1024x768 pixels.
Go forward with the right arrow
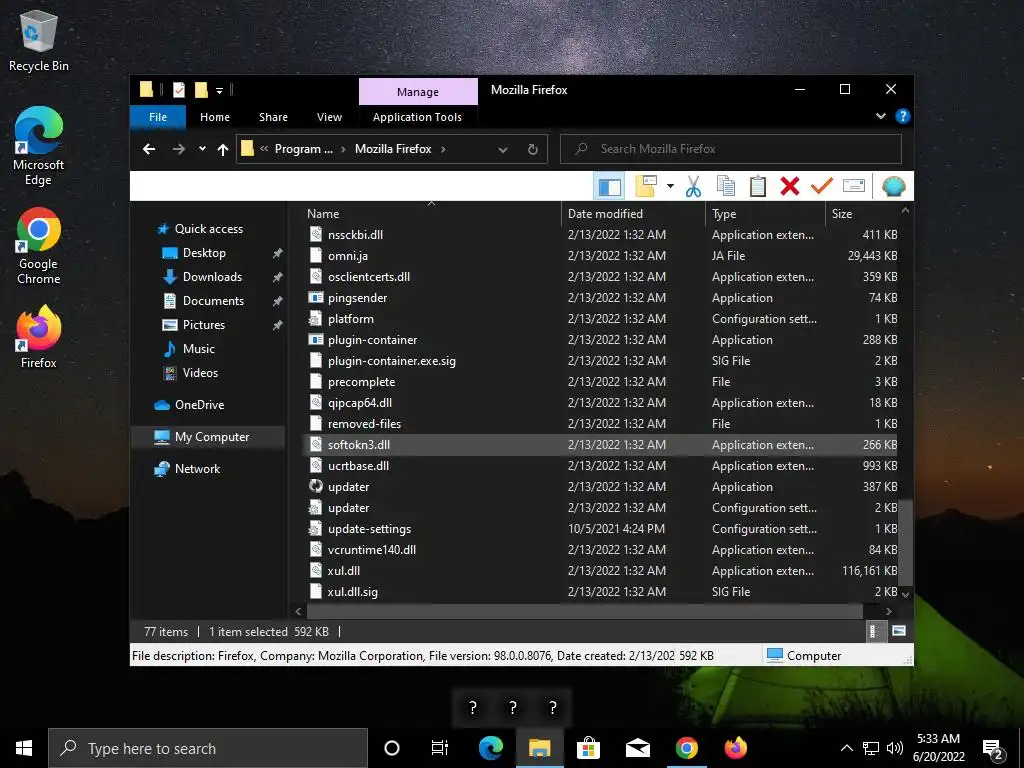click(178, 149)
